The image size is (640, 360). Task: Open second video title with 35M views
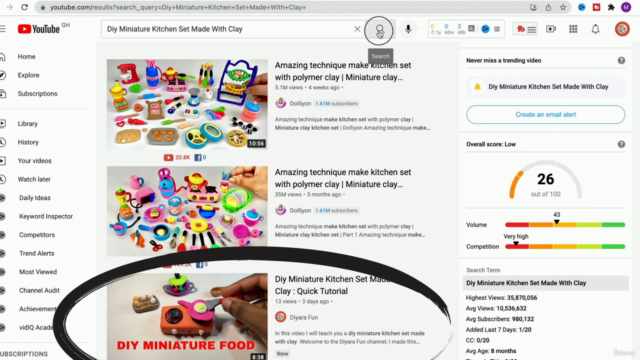342,178
